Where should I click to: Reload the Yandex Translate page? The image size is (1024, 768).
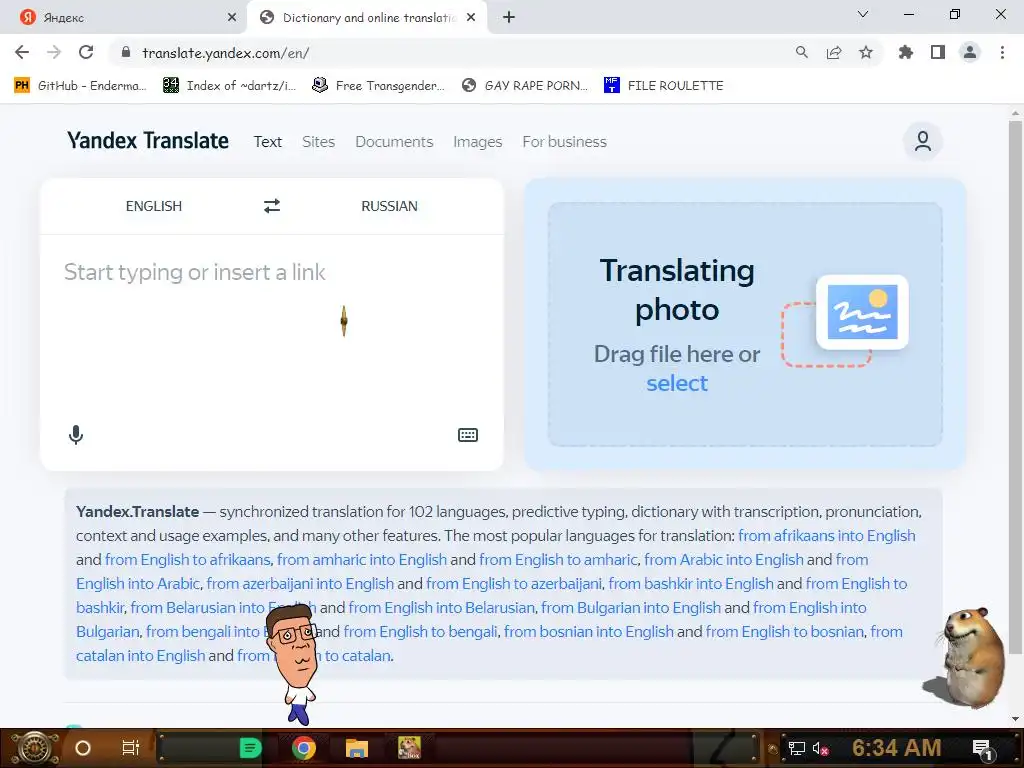pyautogui.click(x=86, y=52)
